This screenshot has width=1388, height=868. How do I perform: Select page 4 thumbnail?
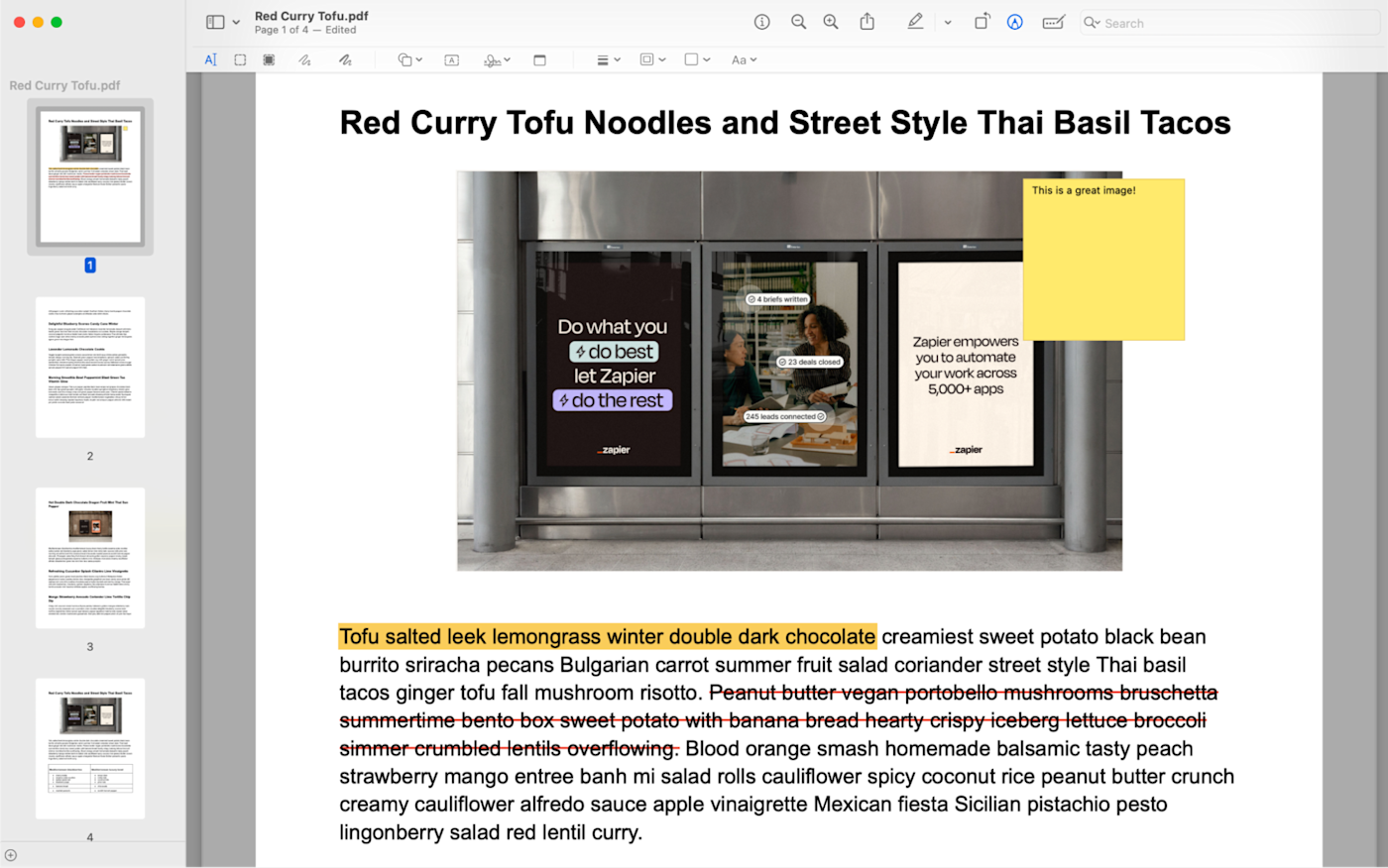tap(90, 748)
